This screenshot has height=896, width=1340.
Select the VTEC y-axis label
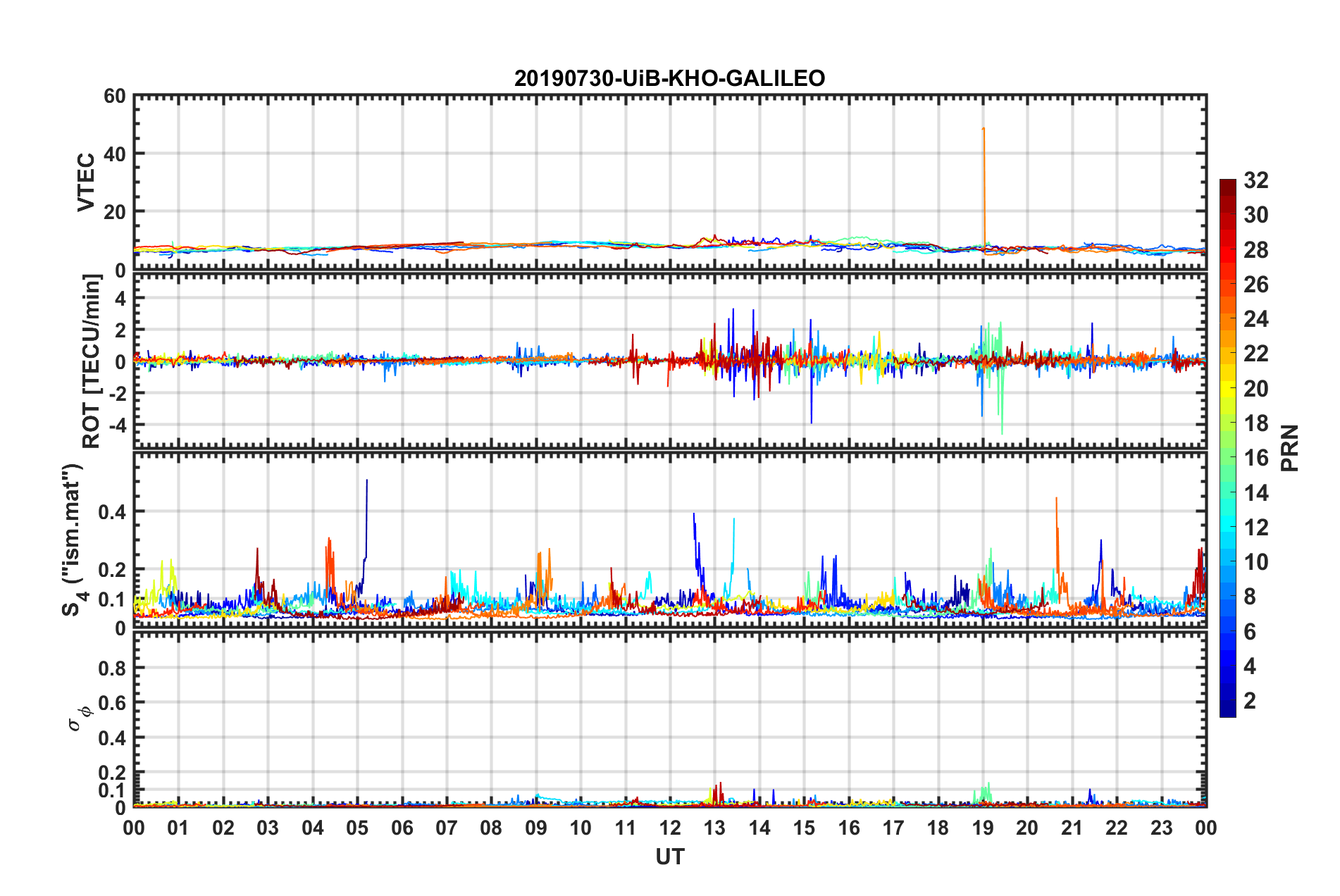(x=85, y=182)
